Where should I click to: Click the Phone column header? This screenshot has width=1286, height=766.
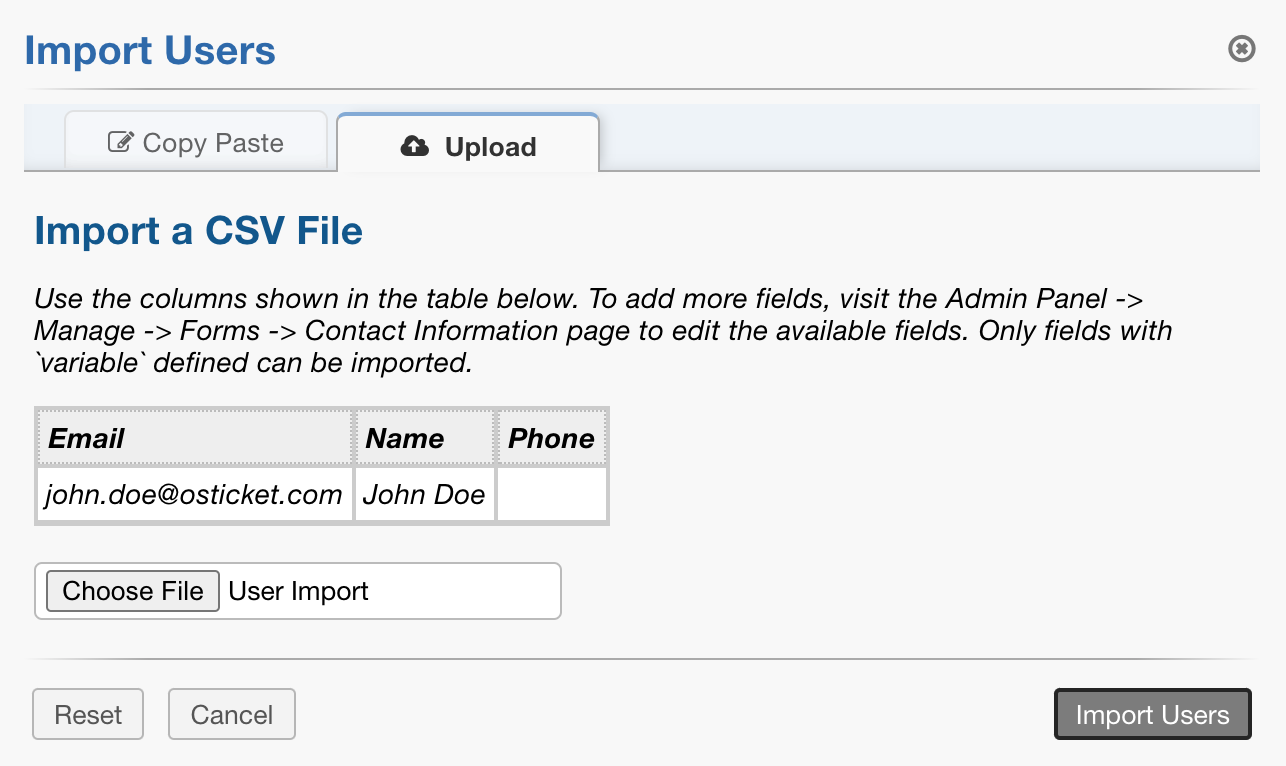click(x=551, y=438)
